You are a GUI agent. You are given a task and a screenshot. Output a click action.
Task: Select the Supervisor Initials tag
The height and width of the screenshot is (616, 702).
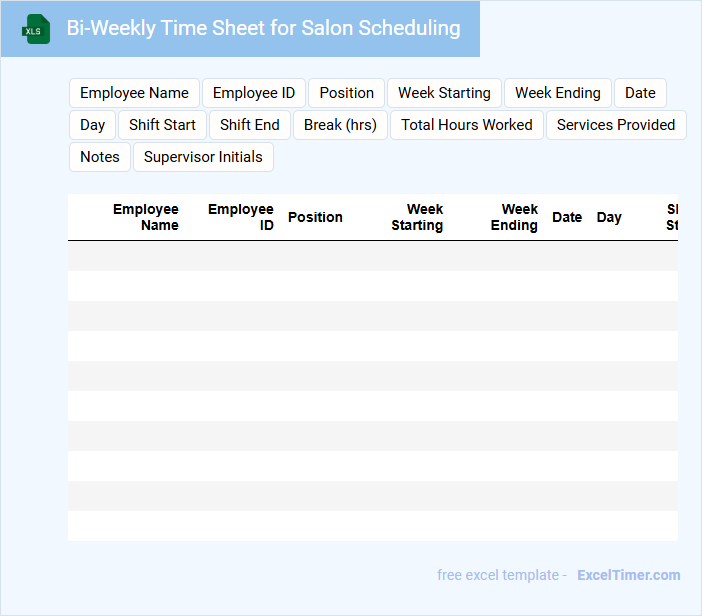point(203,157)
